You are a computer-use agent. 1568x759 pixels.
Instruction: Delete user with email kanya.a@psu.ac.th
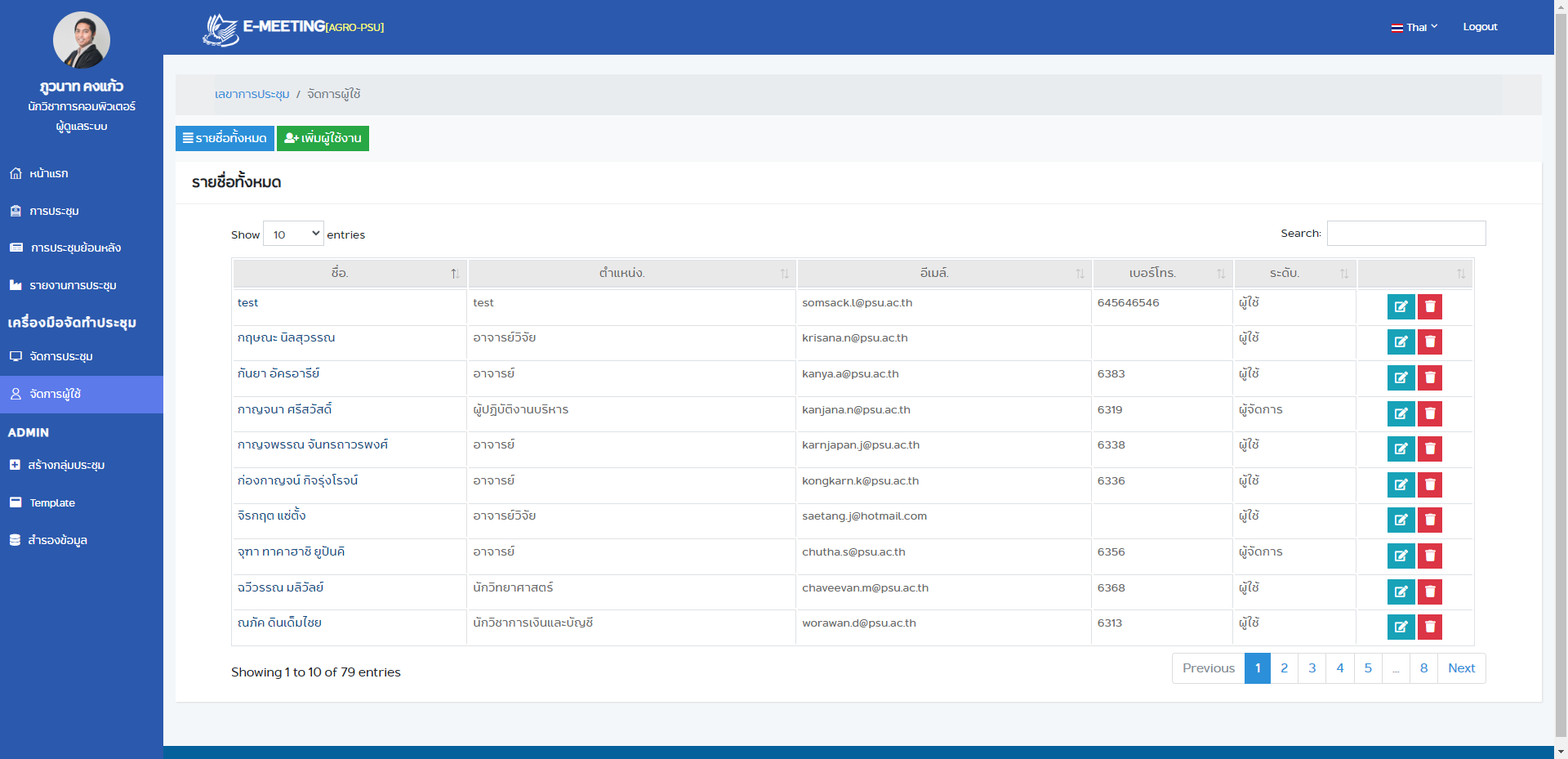coord(1430,377)
